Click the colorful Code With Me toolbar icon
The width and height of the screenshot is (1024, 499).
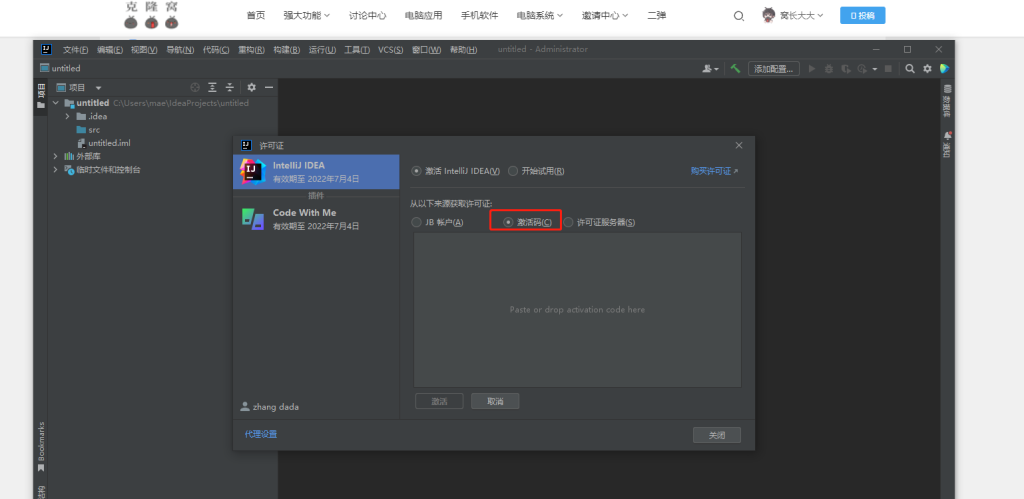tap(944, 69)
